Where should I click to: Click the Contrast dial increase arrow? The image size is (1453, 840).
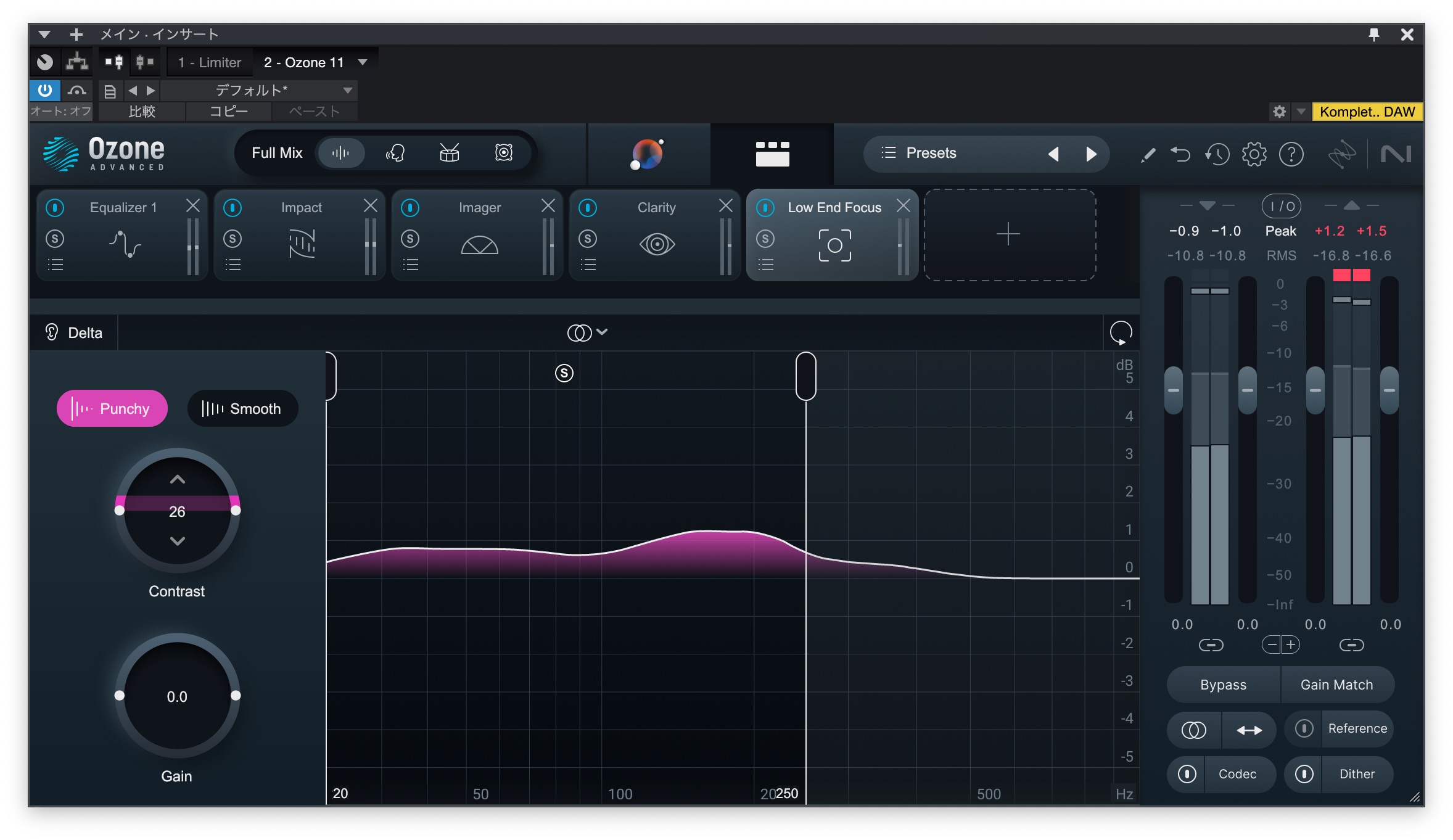tap(177, 480)
